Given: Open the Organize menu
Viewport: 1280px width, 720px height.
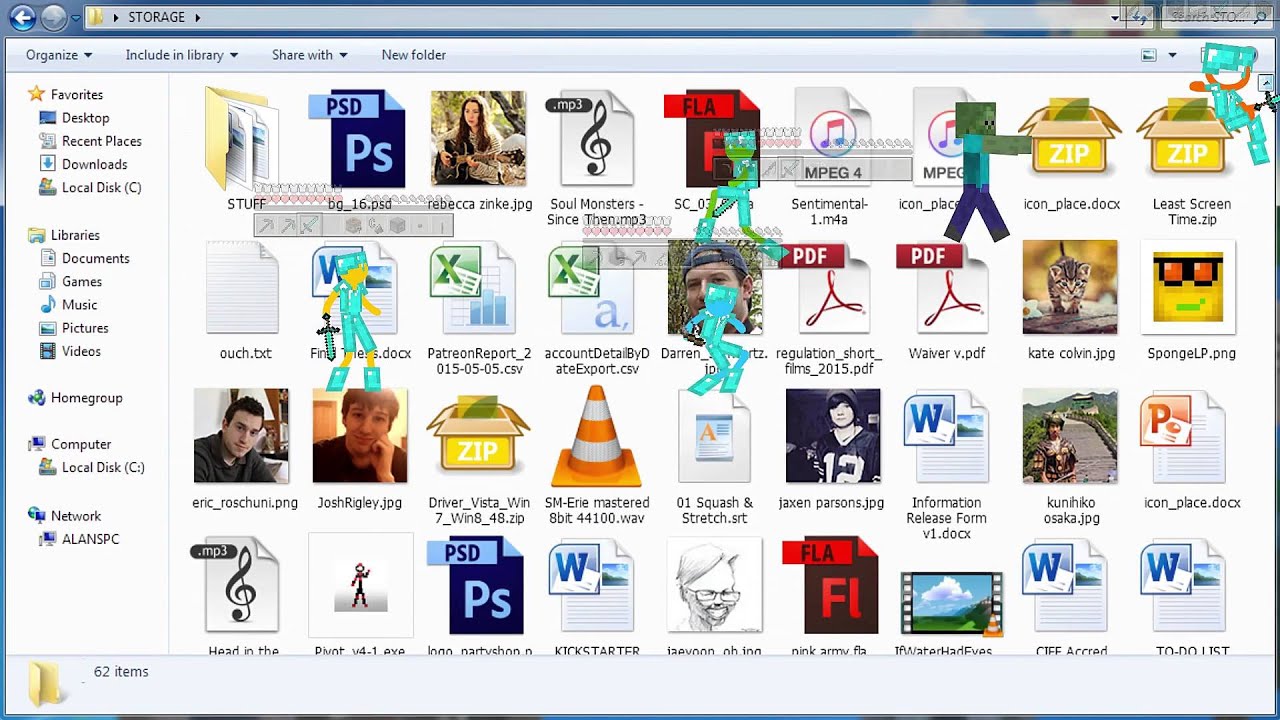Looking at the screenshot, I should coord(59,55).
